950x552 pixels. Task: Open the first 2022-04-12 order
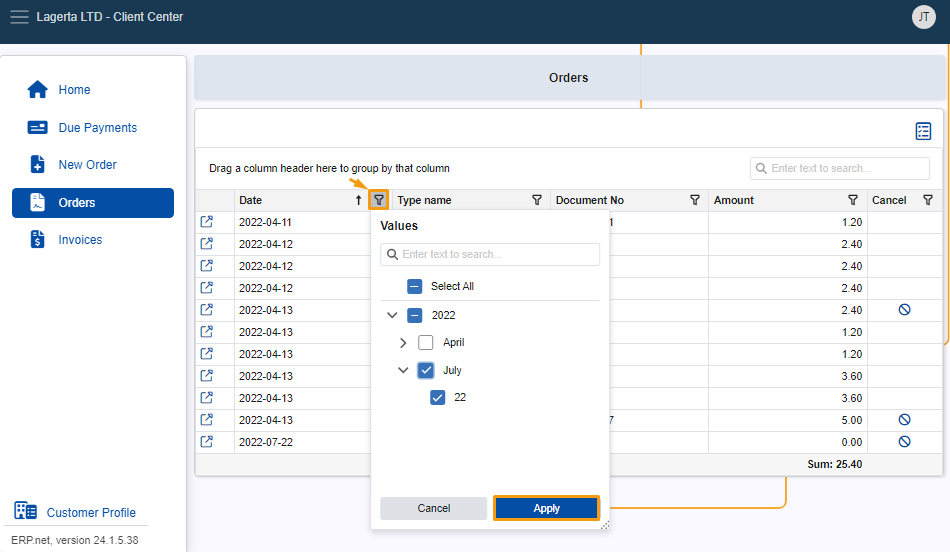click(x=207, y=244)
